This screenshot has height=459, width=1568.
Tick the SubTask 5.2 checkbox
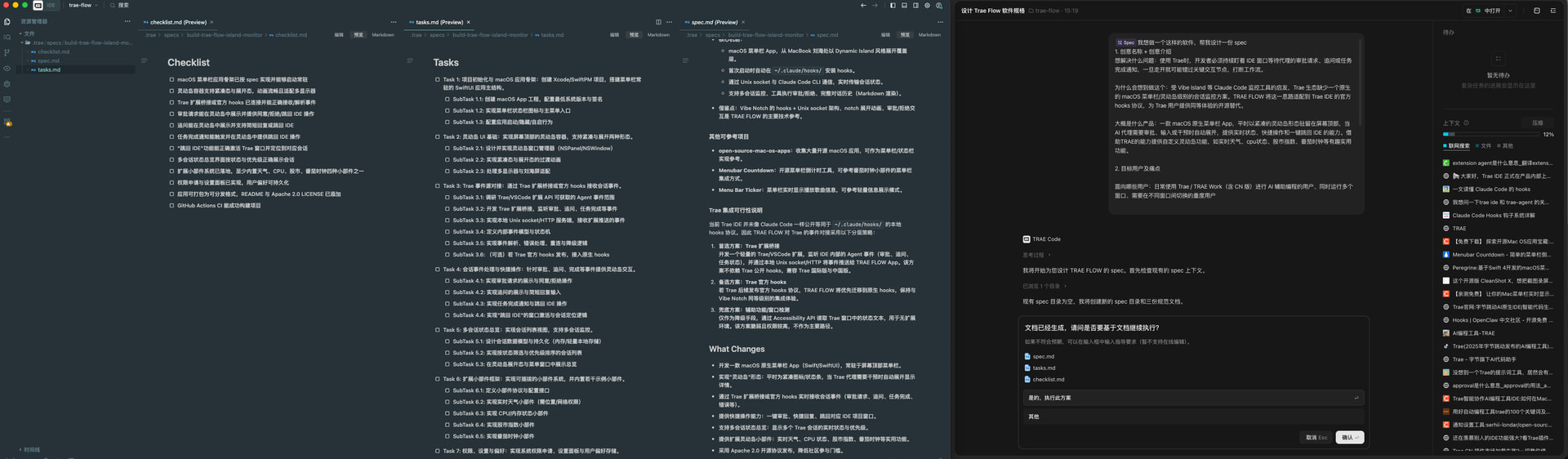click(x=448, y=353)
